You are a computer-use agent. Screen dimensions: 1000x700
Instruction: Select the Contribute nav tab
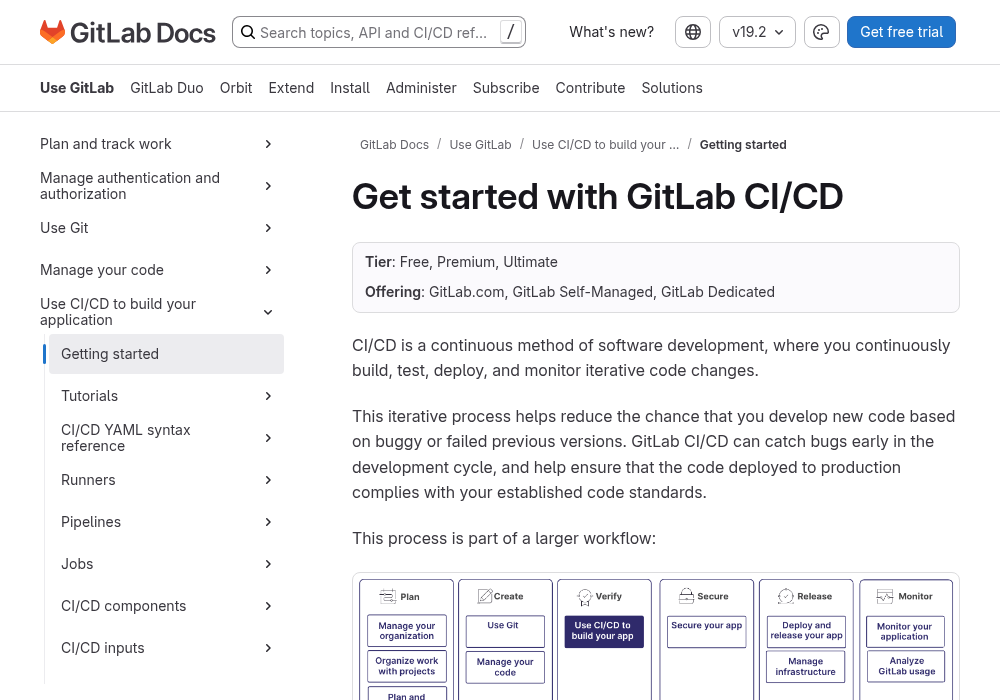pos(590,88)
